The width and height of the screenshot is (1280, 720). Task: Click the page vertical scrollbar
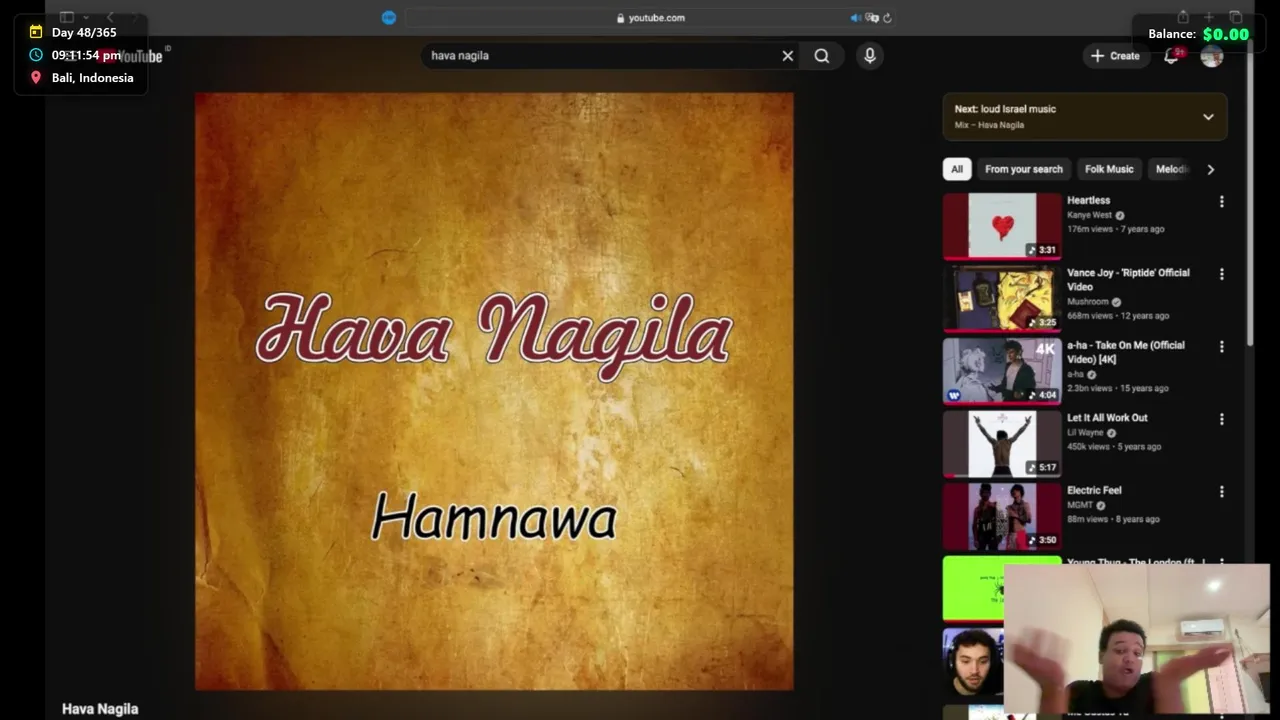point(1250,195)
